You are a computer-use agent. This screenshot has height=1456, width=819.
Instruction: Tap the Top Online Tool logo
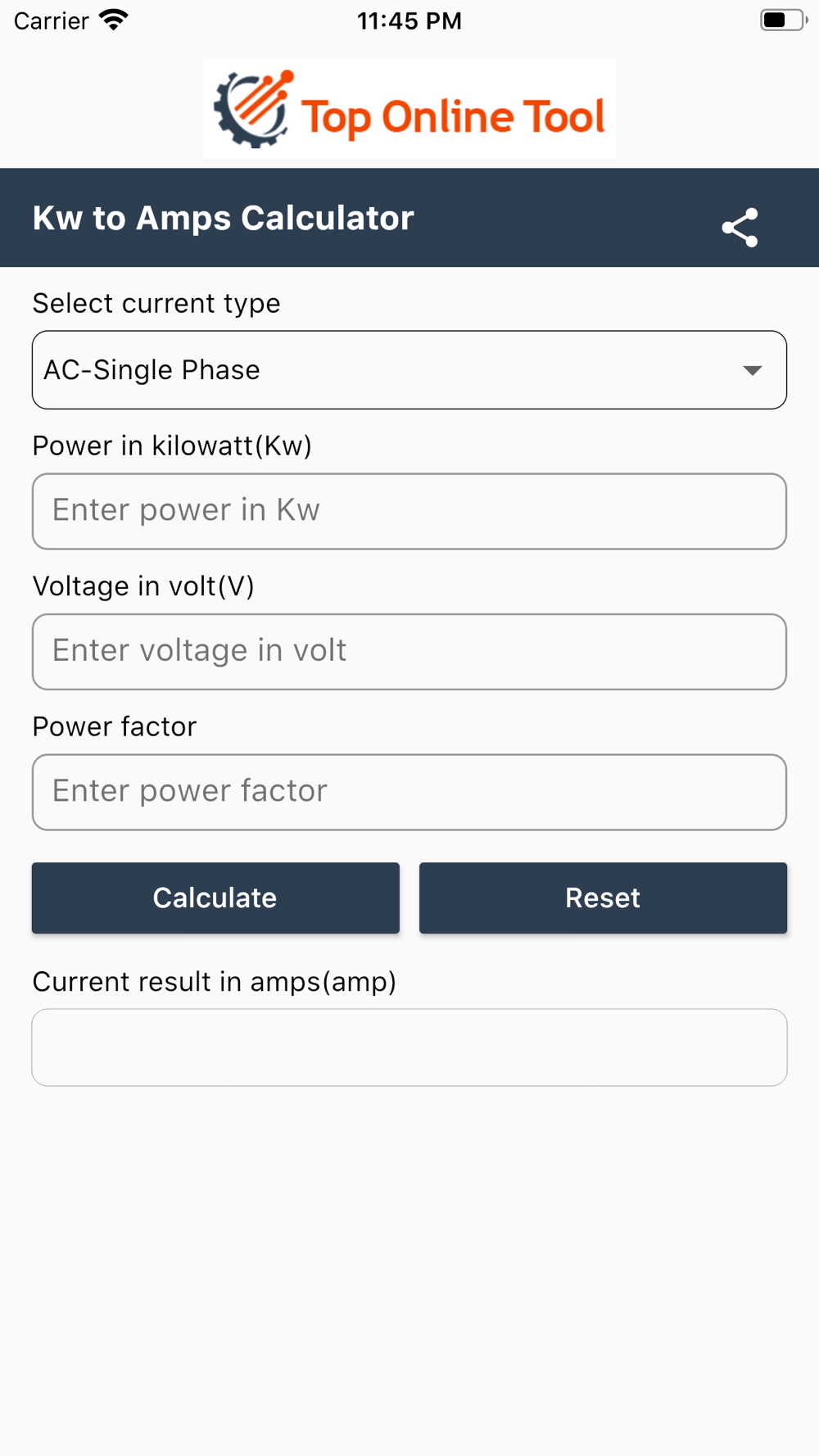(409, 109)
